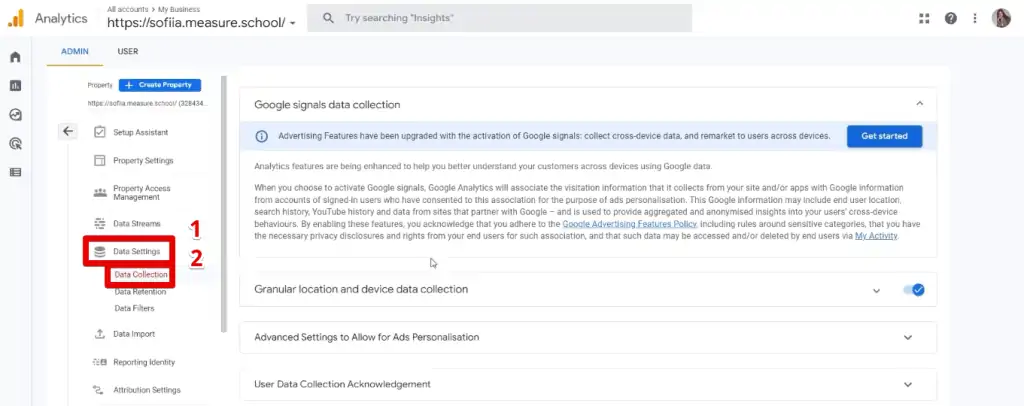Open Property Access Management
Screen dimensions: 1024x406
142,193
